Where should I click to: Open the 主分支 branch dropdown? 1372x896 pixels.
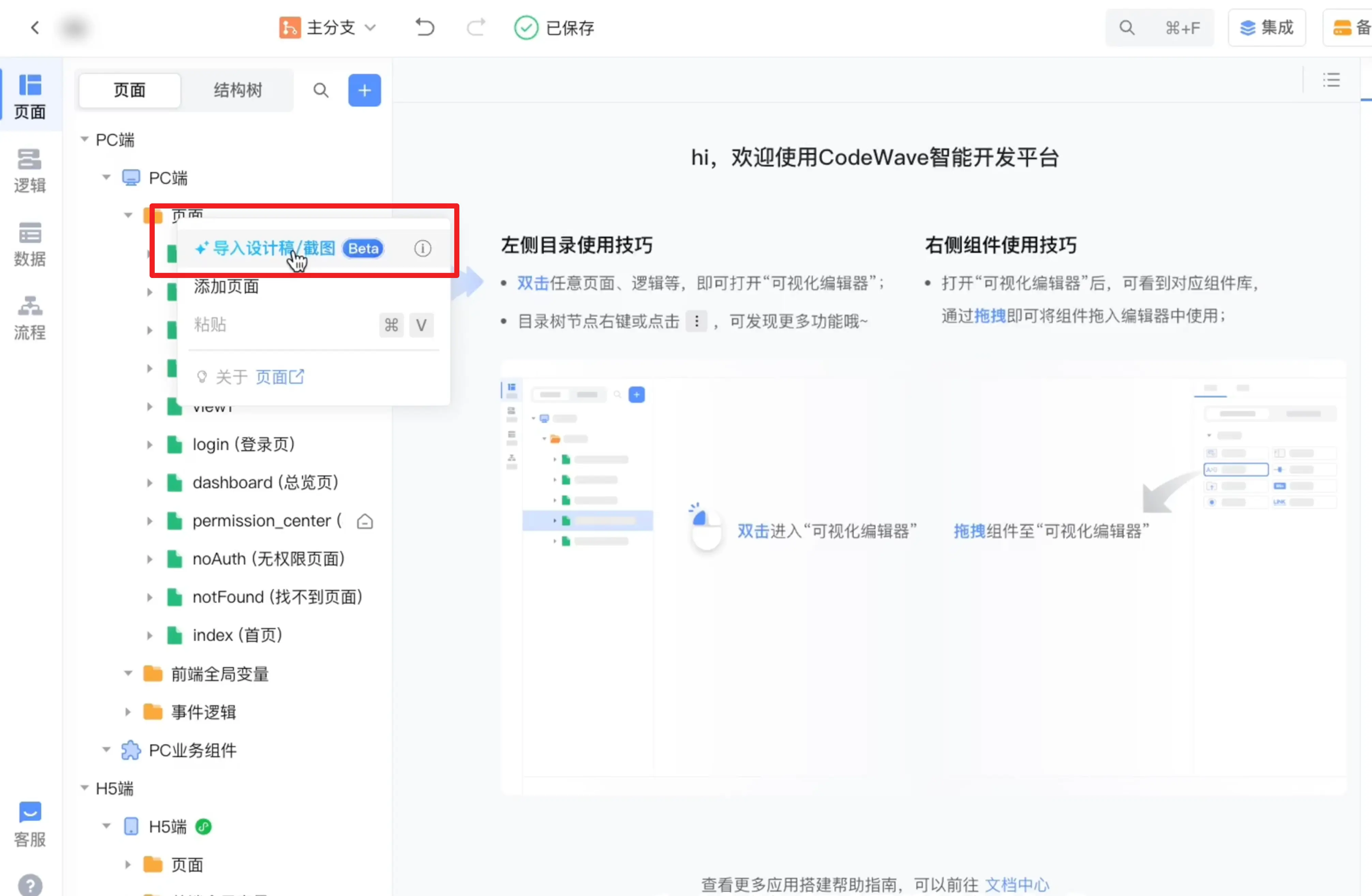click(328, 27)
